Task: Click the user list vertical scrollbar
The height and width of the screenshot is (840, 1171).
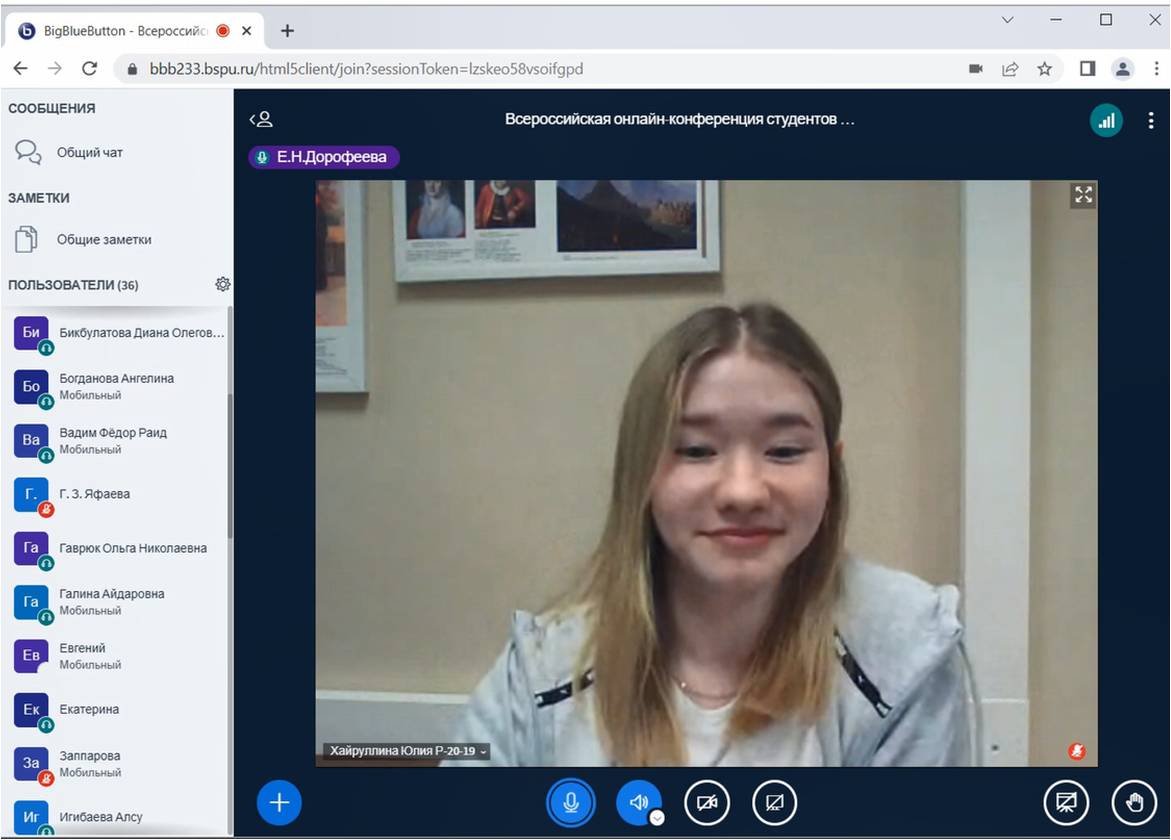Action: click(x=230, y=450)
